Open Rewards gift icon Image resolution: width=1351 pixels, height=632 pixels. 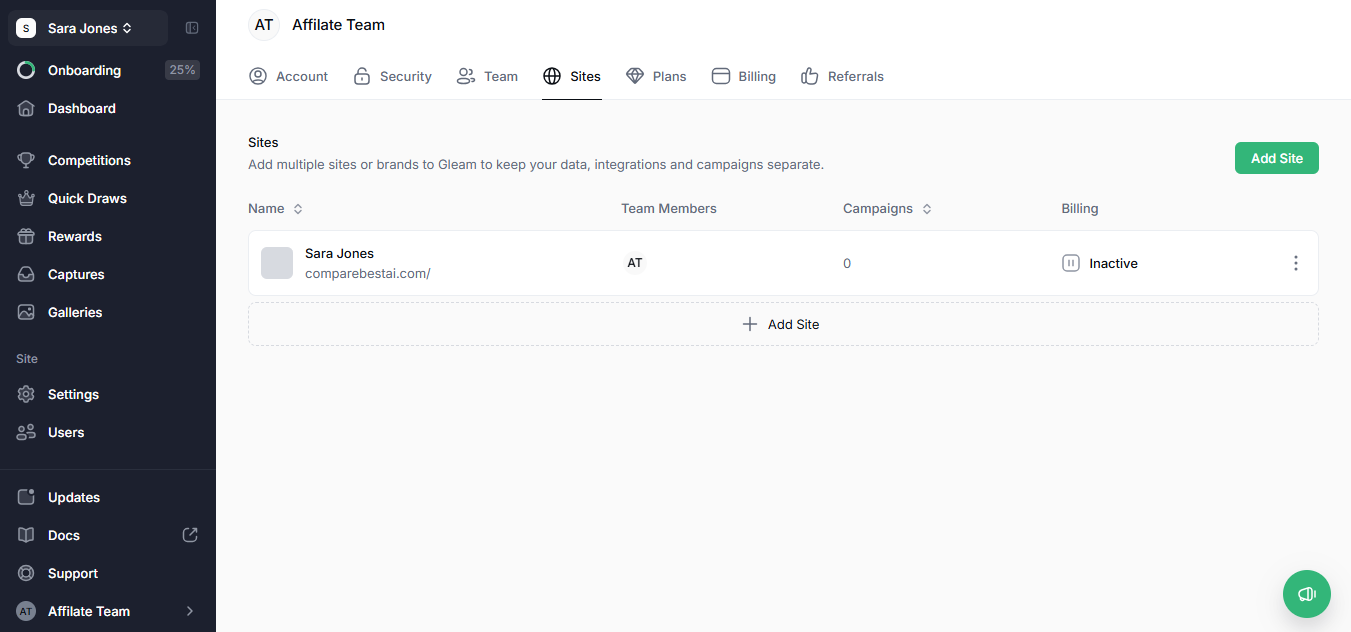coord(26,236)
